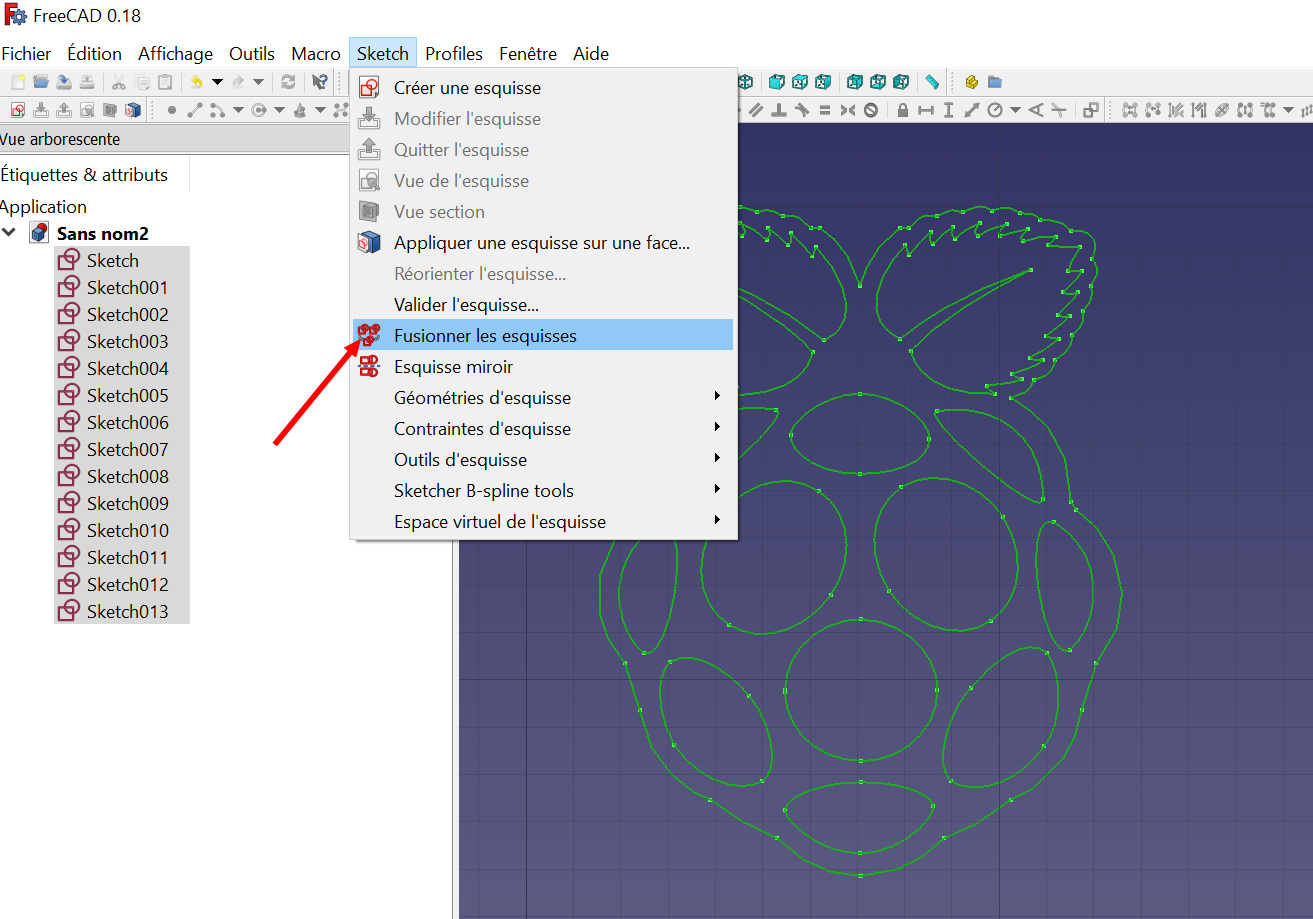Click the yellow undo arrow icon

196,82
